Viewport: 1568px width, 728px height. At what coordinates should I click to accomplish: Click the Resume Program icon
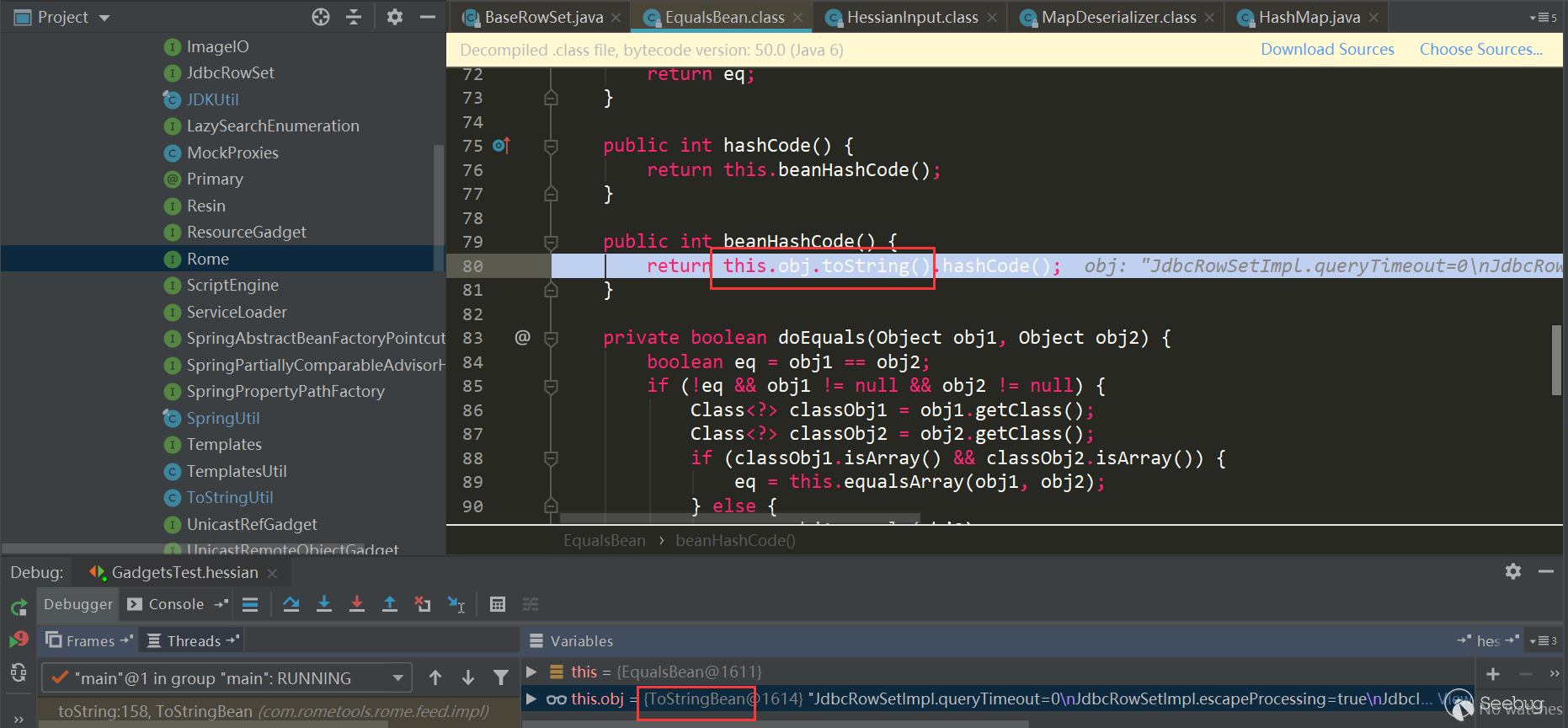pyautogui.click(x=19, y=640)
